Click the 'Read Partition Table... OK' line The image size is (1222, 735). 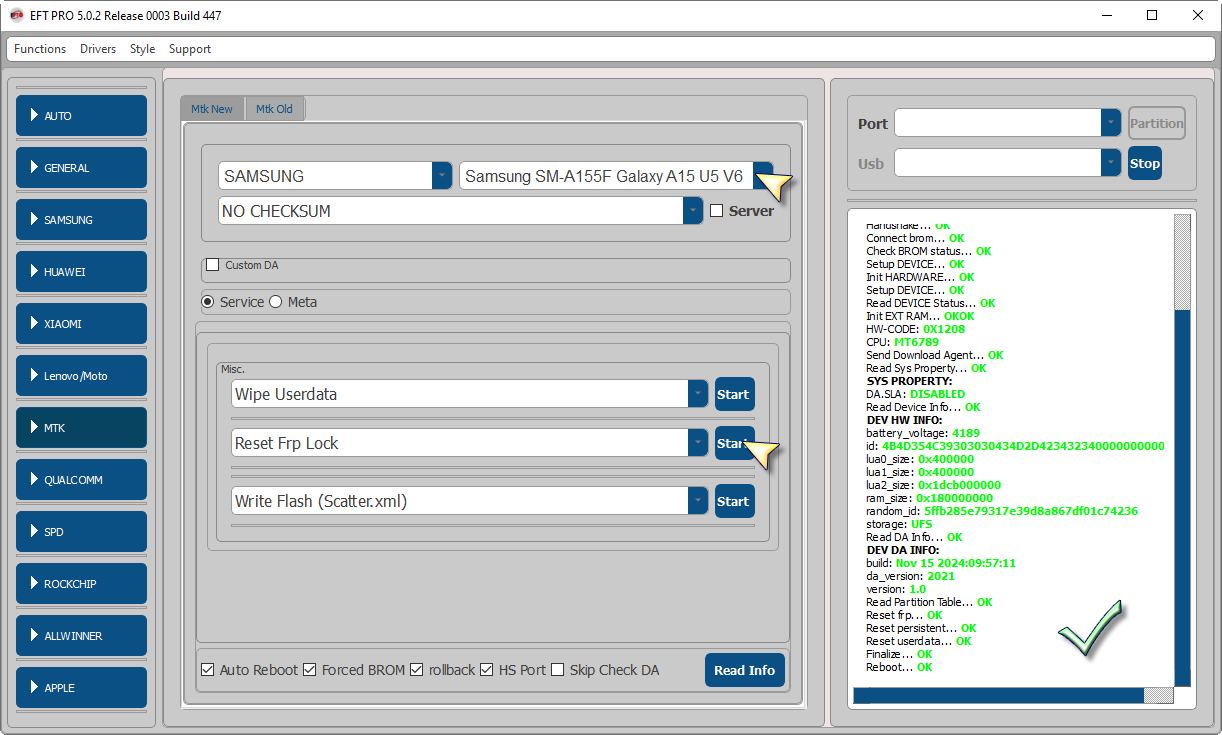[929, 602]
